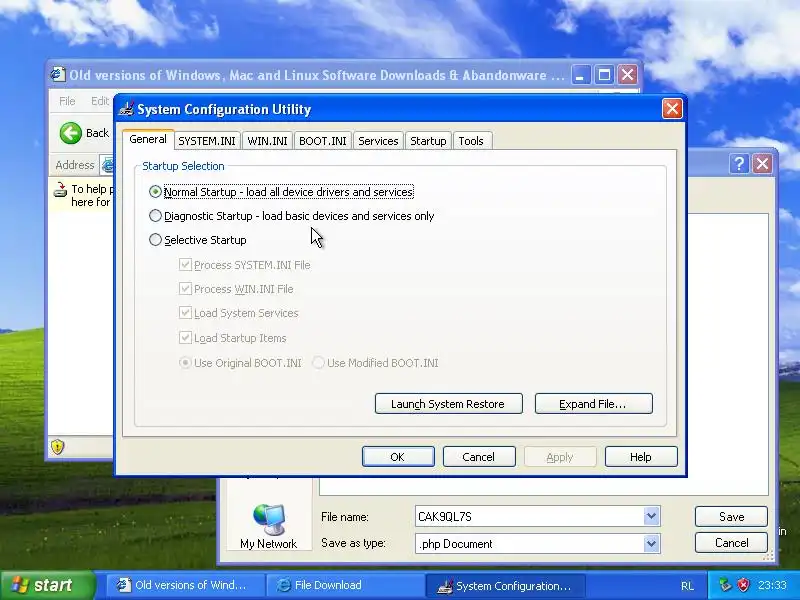Toggle Process SYSTEM.INI File checkbox

tap(185, 265)
